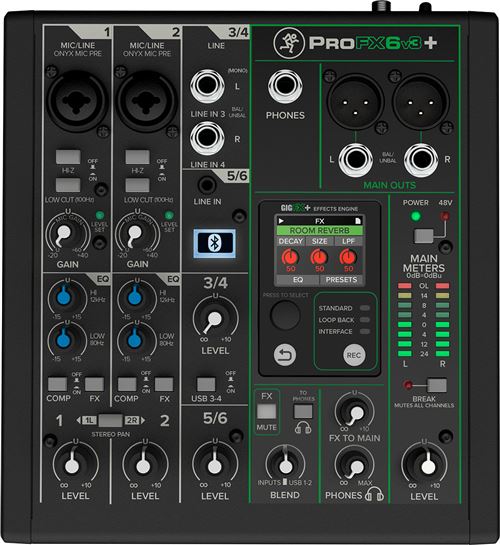This screenshot has width=500, height=545.
Task: Click the channel 2 LEVEL knob
Action: pyautogui.click(x=144, y=465)
